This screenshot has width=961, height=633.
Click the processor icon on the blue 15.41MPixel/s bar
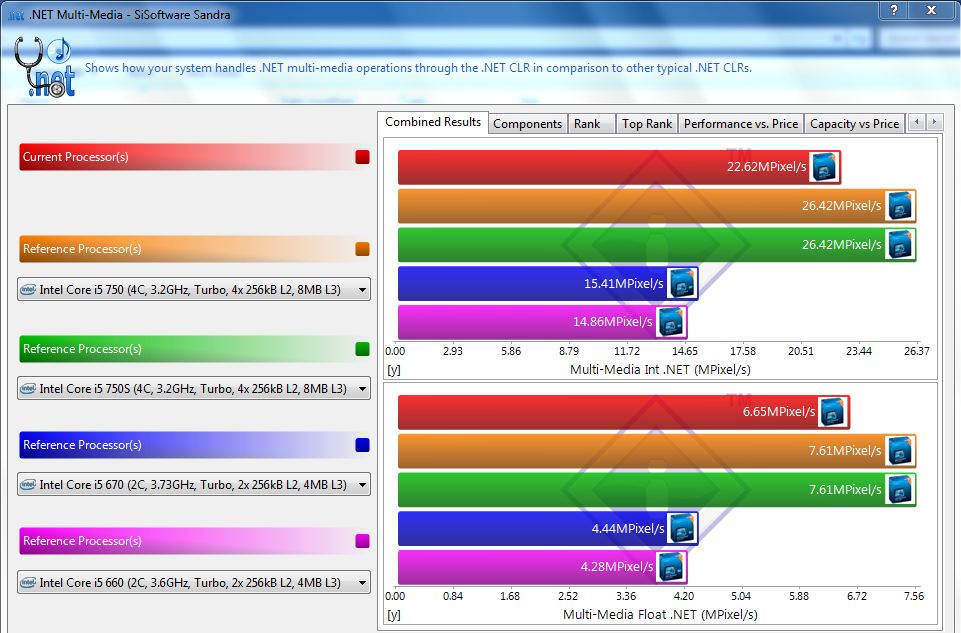tap(682, 284)
